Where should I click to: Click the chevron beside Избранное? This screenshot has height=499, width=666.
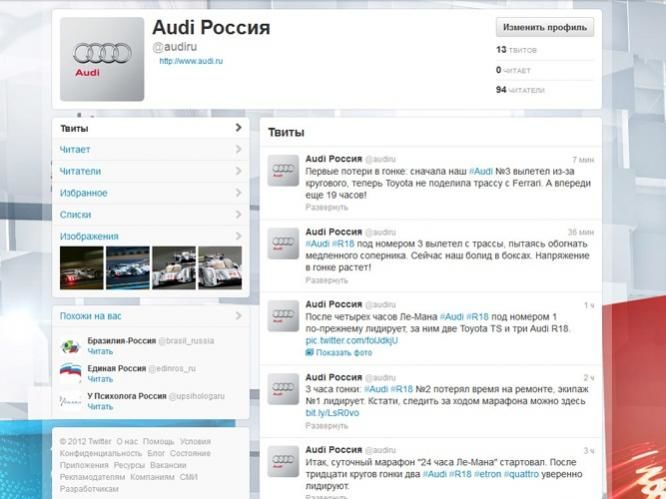[x=238, y=193]
